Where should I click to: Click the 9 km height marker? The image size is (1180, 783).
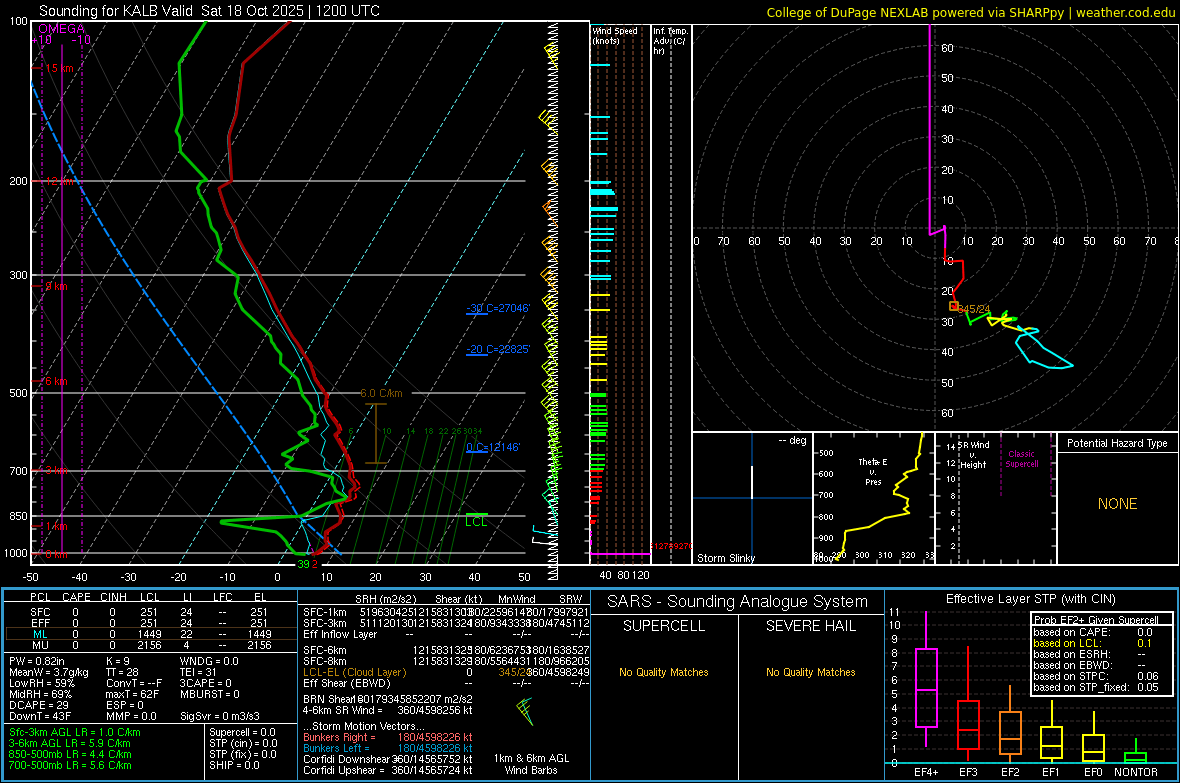click(x=56, y=286)
